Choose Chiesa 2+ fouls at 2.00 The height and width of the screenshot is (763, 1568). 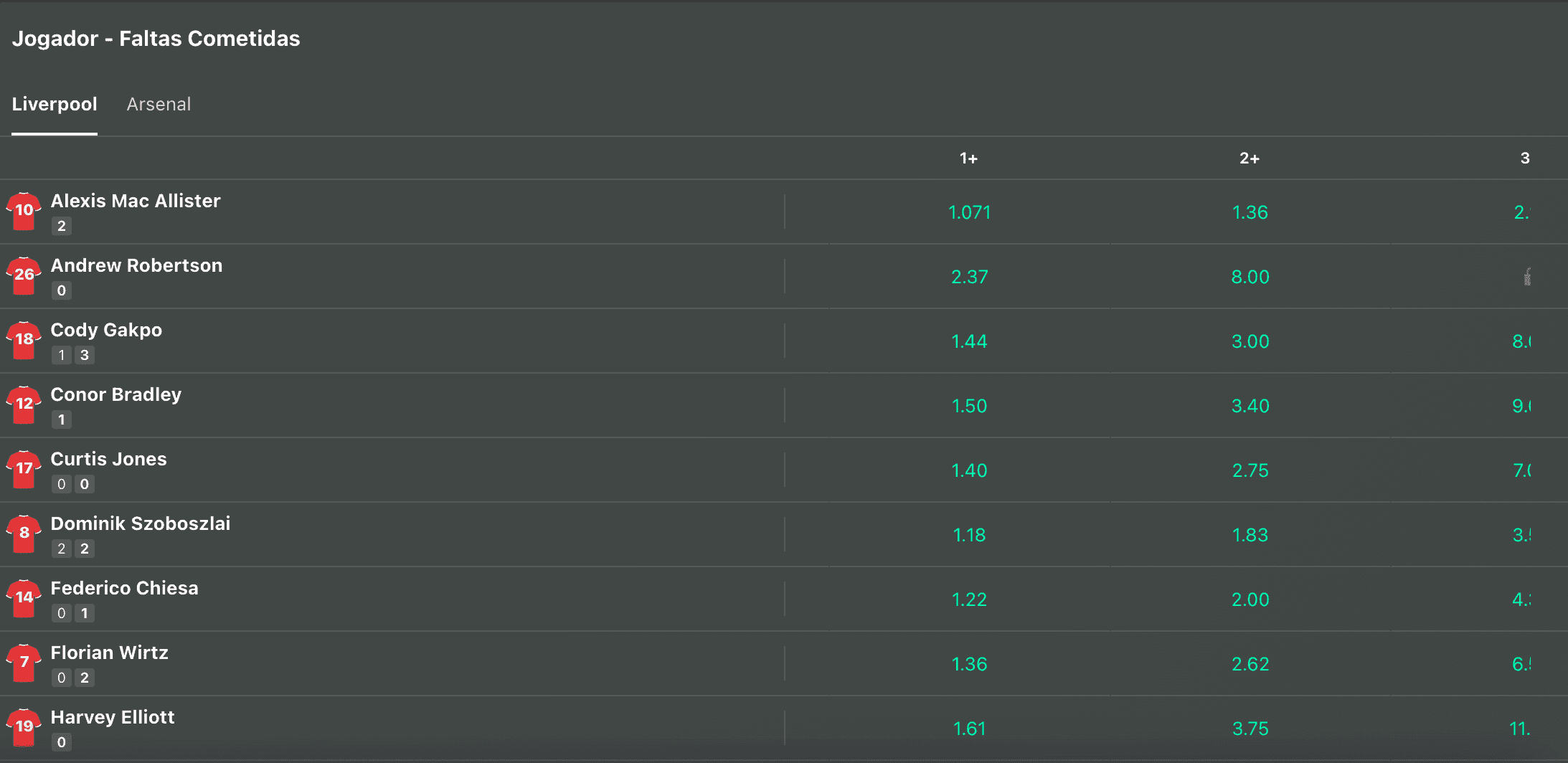point(1250,599)
